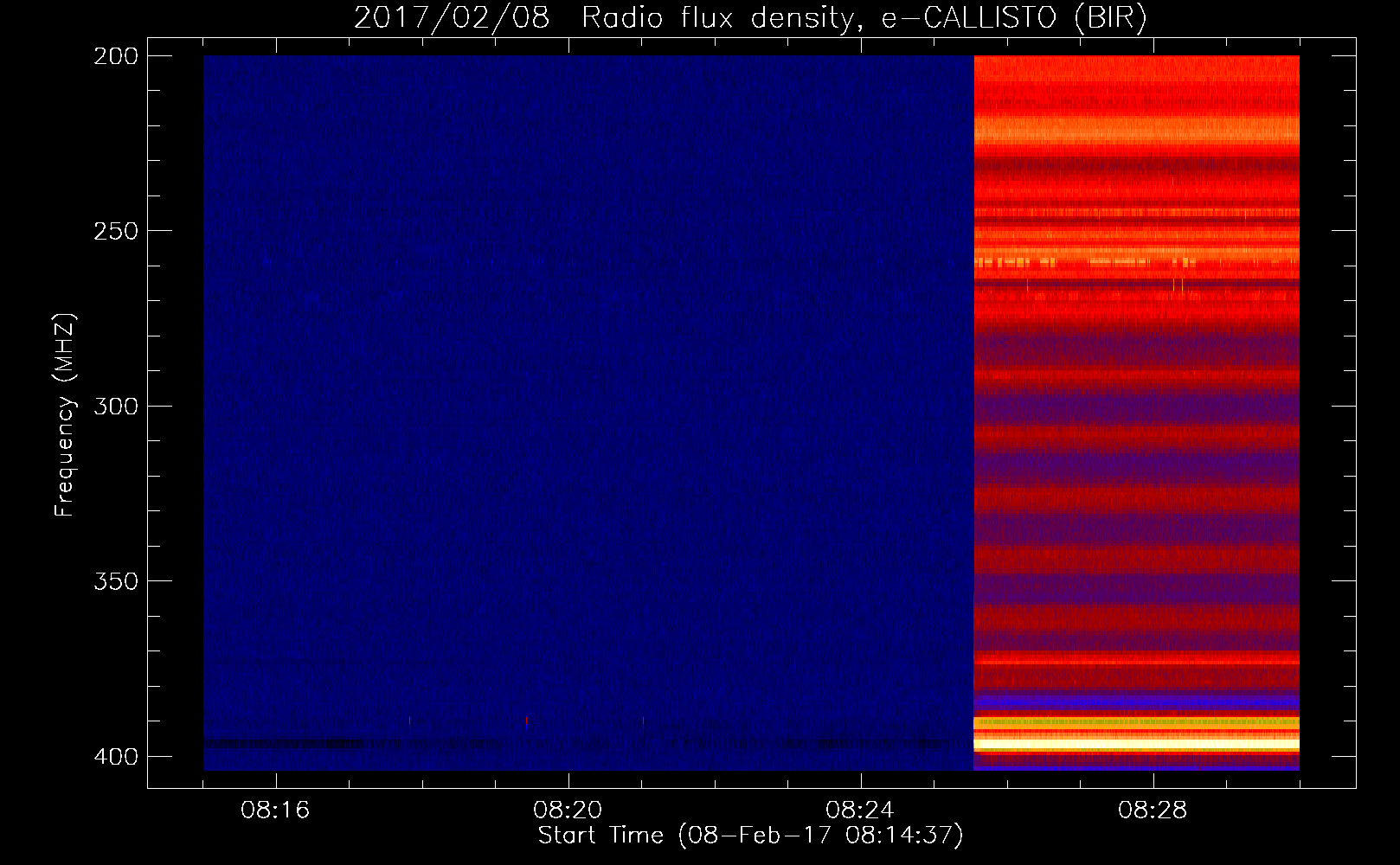Click the 200 frequency tick label

pos(116,56)
